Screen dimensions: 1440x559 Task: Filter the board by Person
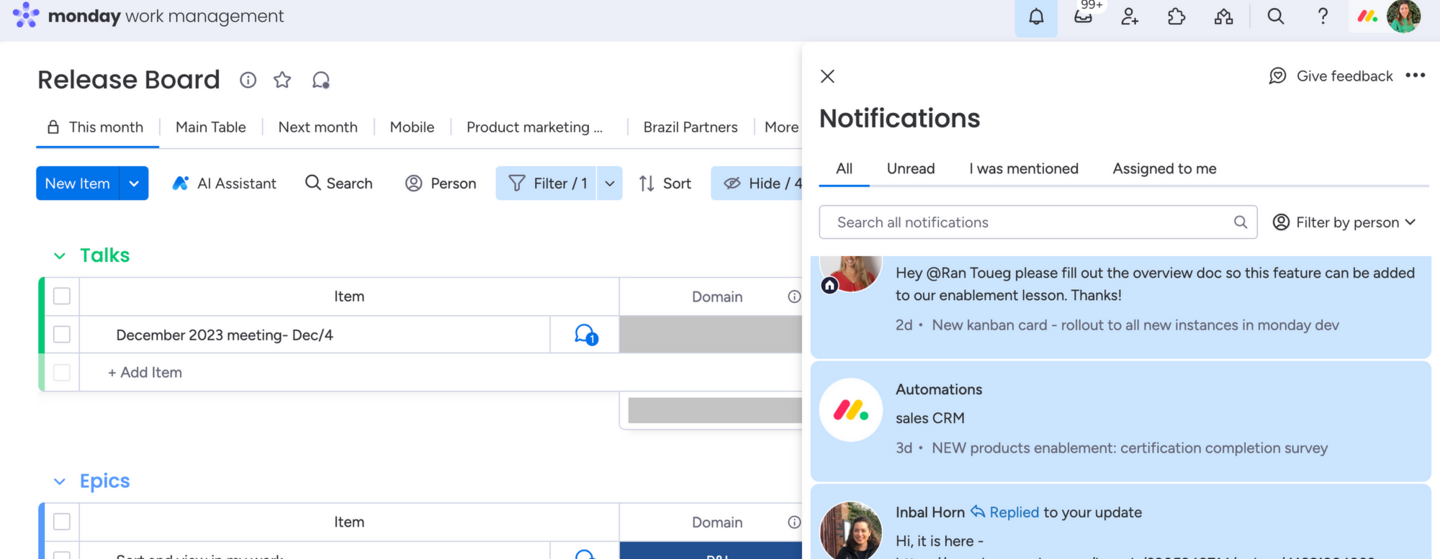[441, 183]
